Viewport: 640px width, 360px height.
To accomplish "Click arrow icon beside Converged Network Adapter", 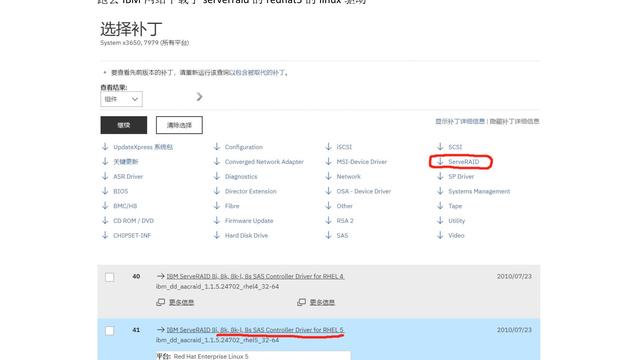I will pos(217,161).
